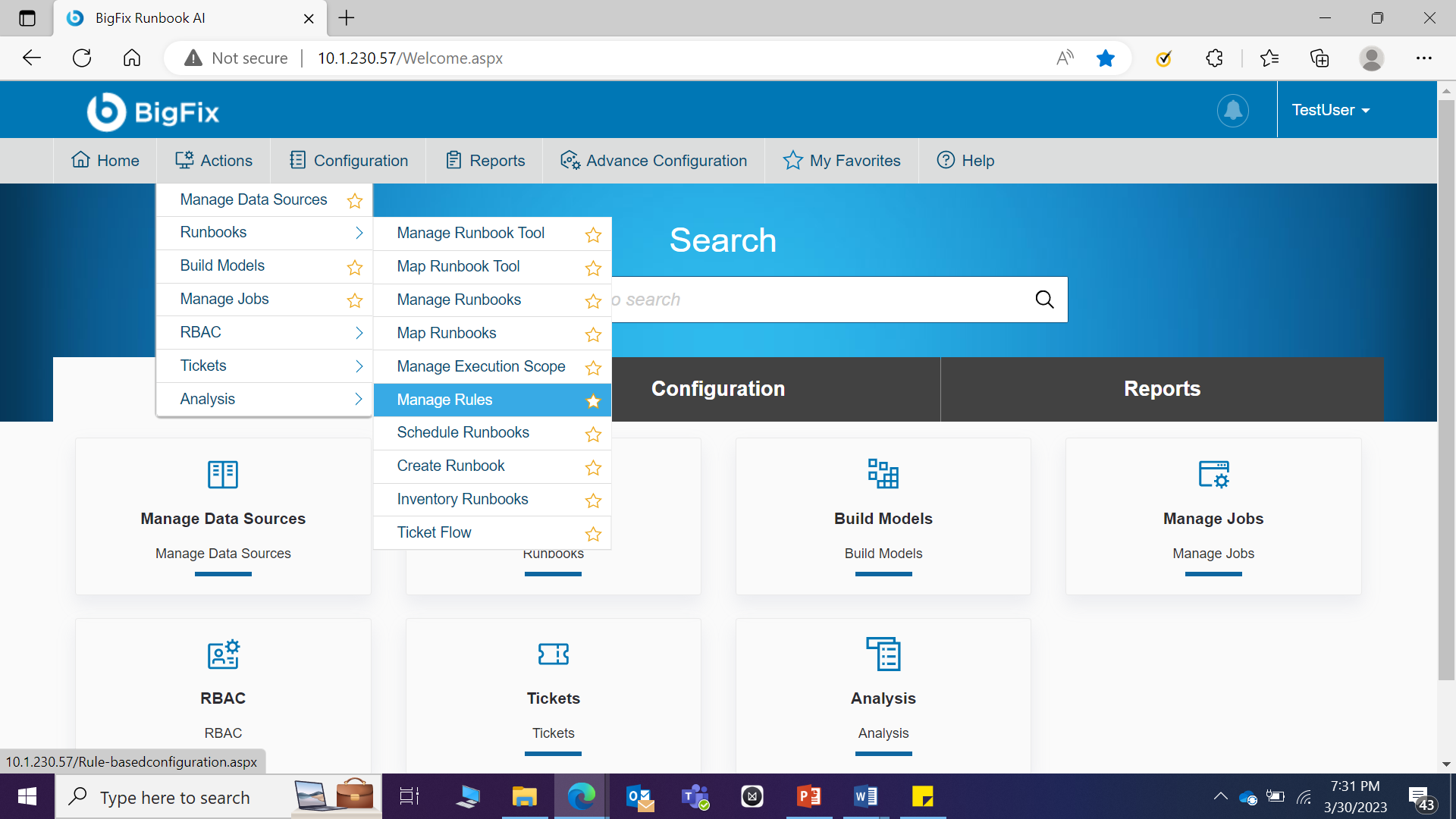Open the TestUser dropdown menu
This screenshot has height=819, width=1456.
tap(1330, 111)
